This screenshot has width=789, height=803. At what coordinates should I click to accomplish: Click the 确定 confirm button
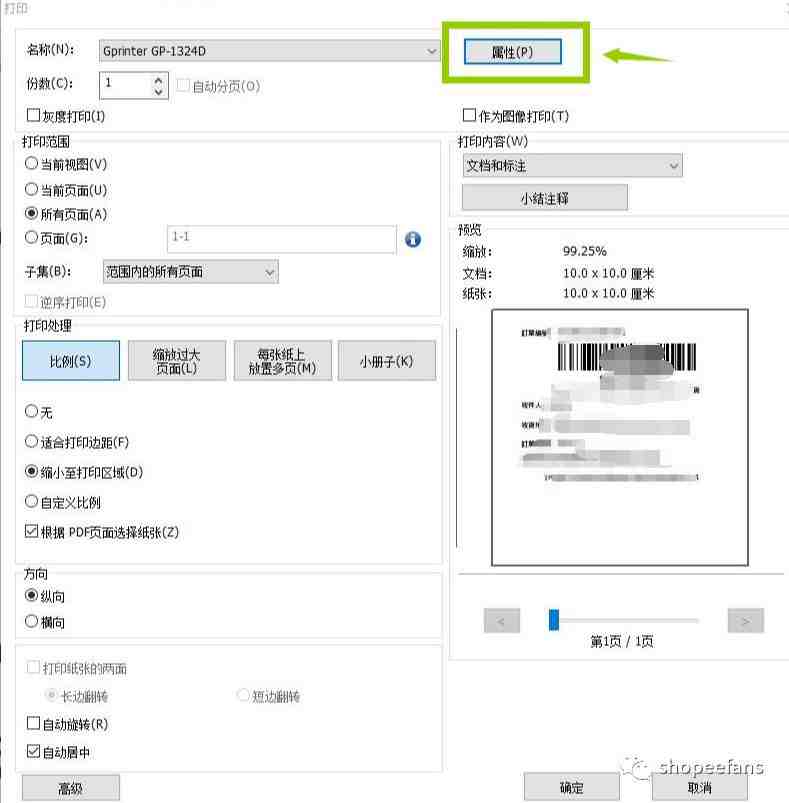click(571, 787)
